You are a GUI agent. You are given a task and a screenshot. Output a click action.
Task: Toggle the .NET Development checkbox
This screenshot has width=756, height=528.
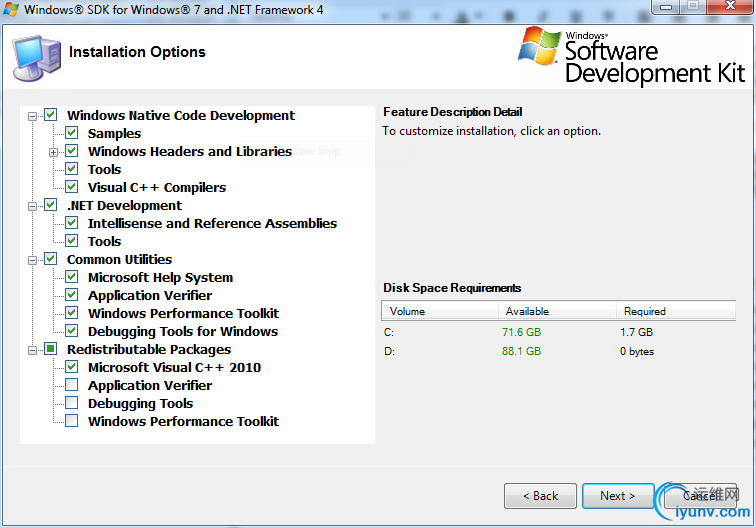coord(51,205)
